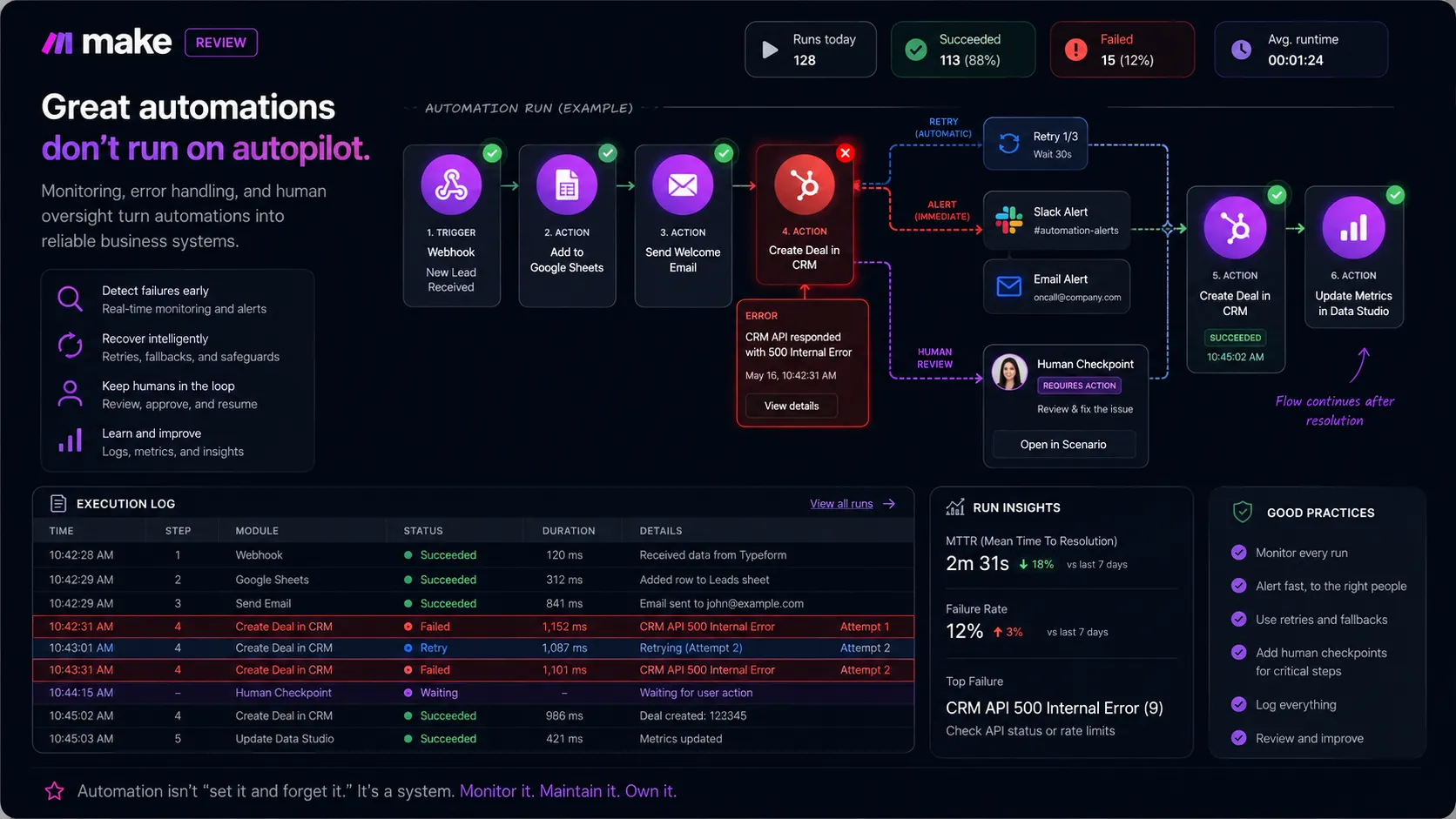
Task: Select the 10:45:02 AM Deal created row
Action: pos(474,715)
